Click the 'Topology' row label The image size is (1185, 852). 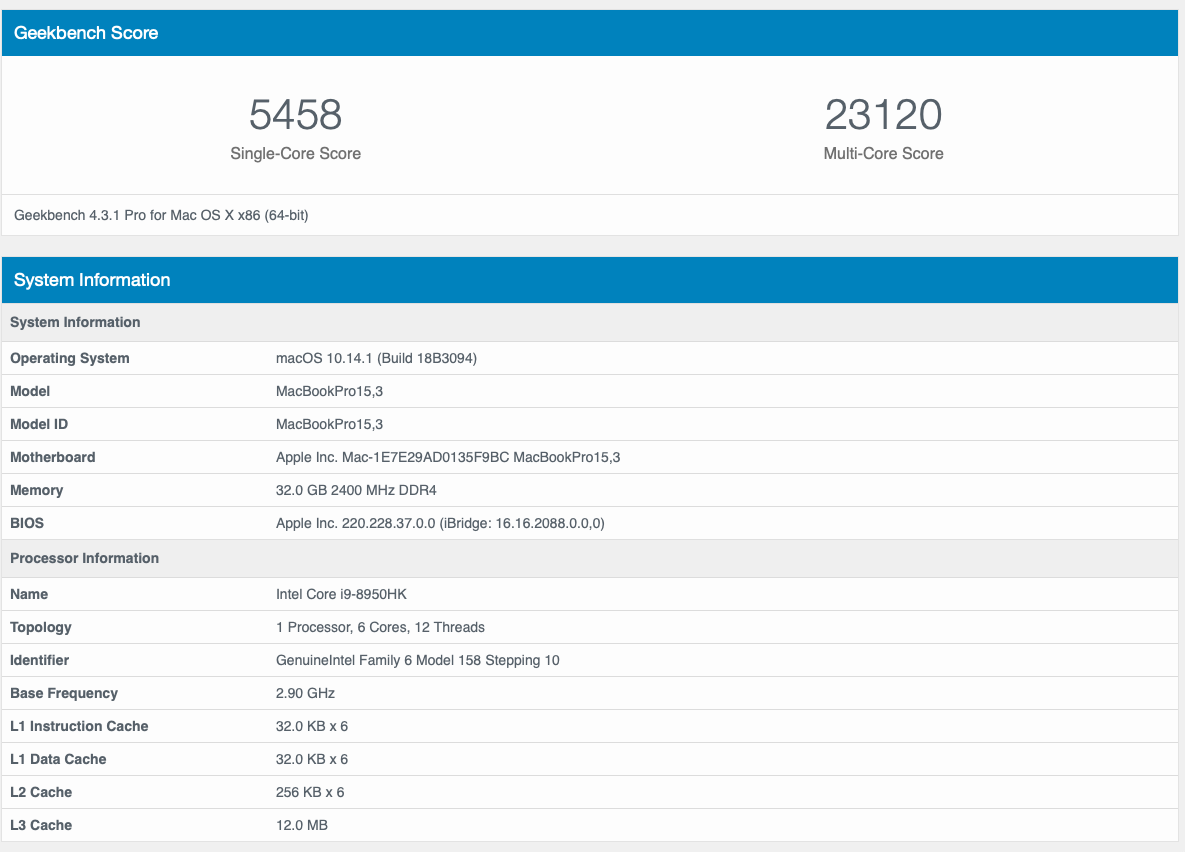(41, 627)
